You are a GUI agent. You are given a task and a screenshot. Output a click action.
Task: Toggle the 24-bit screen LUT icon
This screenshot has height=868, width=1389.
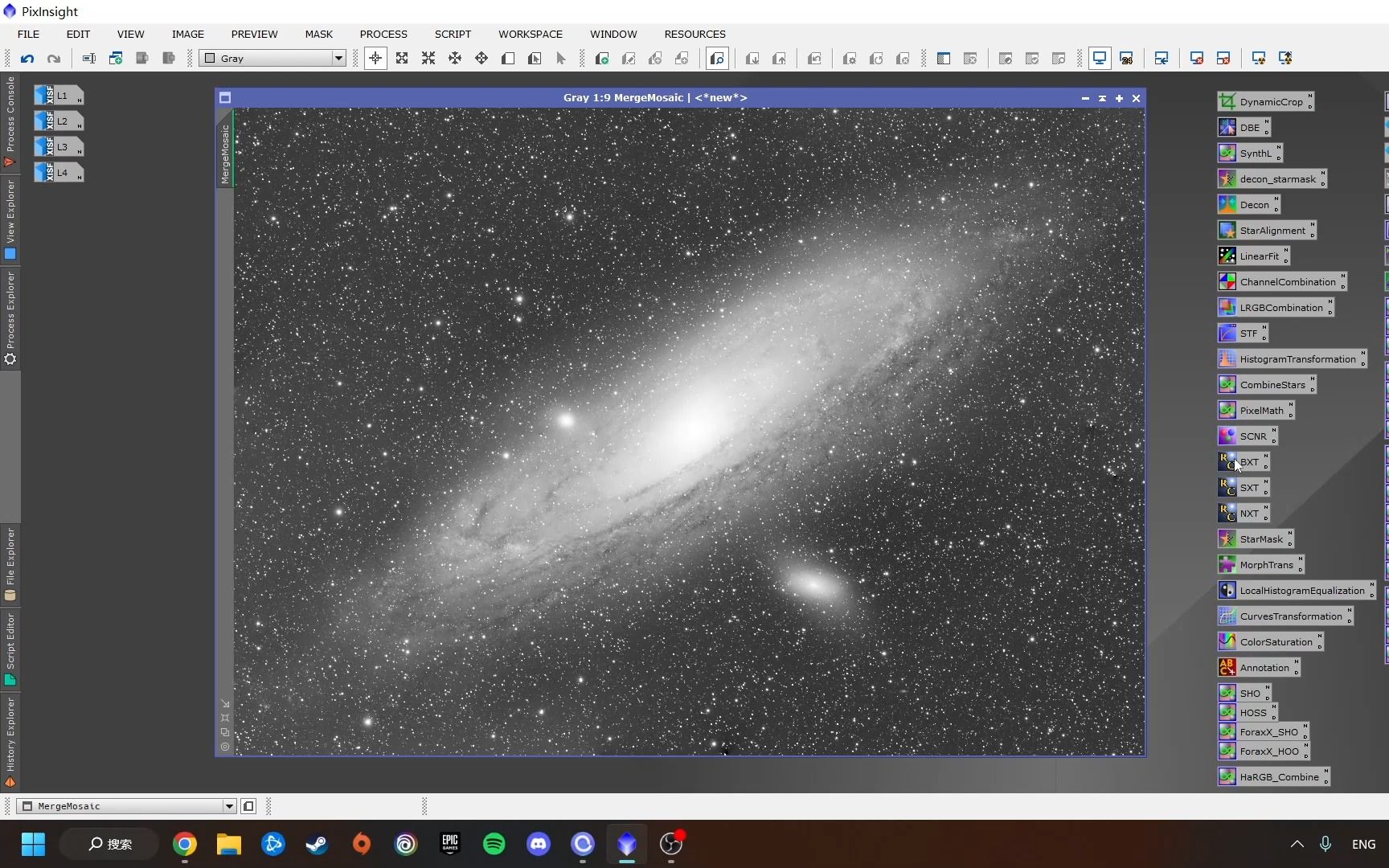point(1126,59)
